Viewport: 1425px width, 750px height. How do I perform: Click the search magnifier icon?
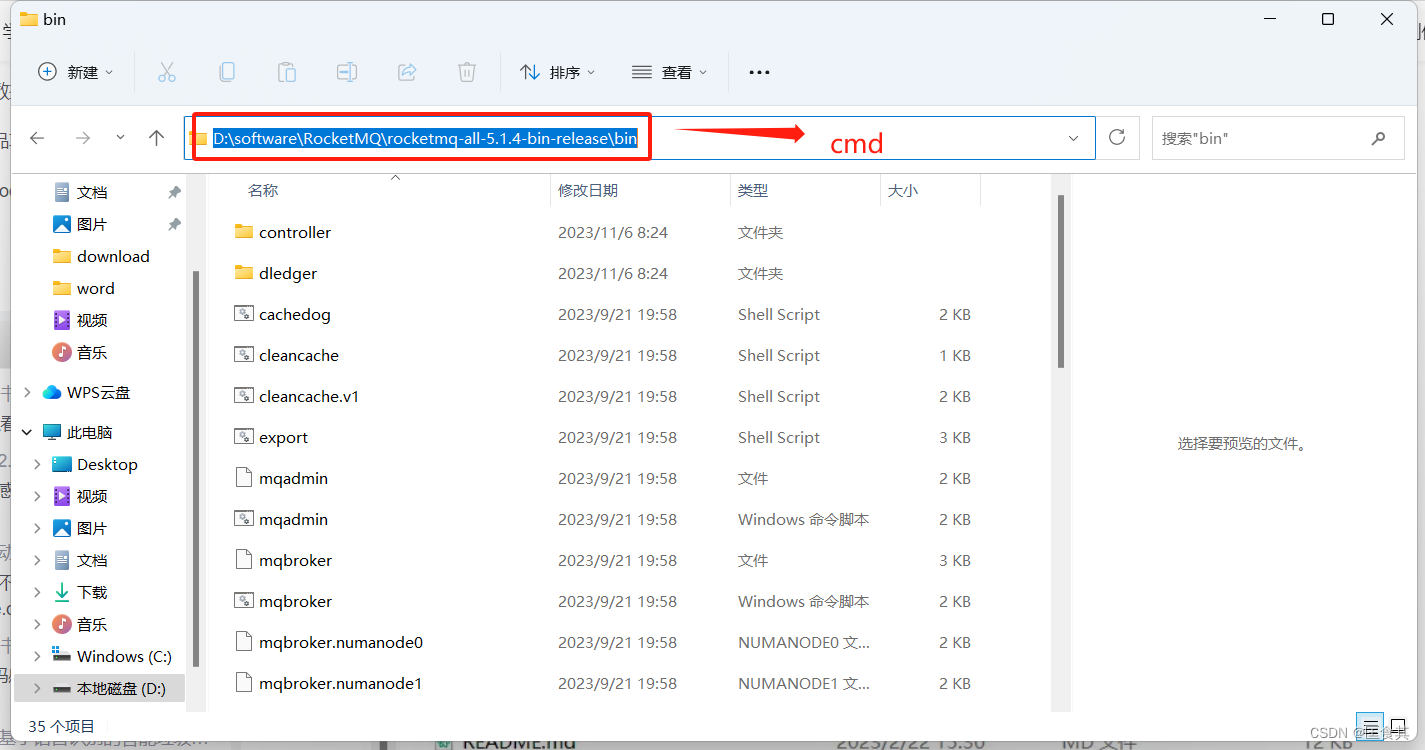(x=1379, y=138)
